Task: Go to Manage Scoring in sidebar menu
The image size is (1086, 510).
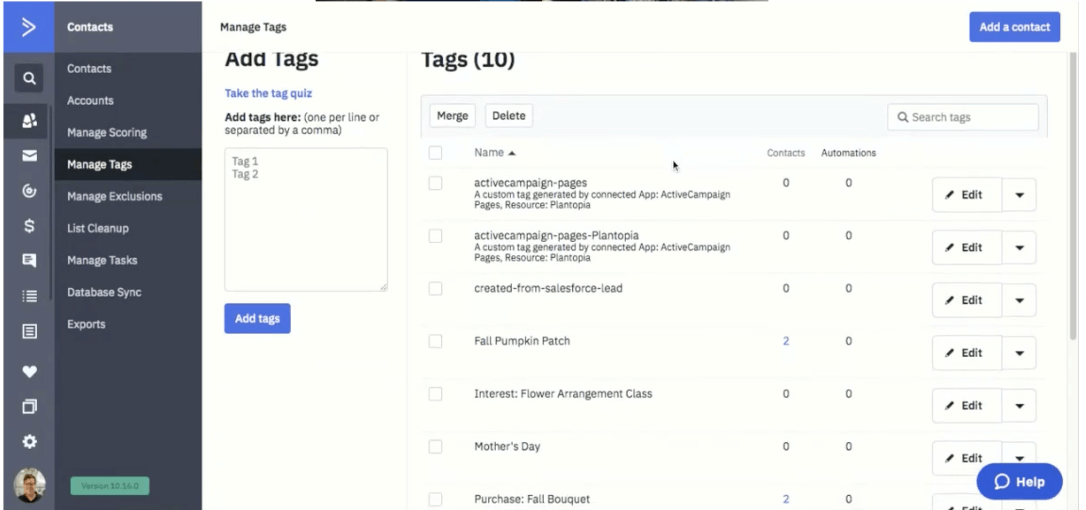Action: tap(107, 132)
